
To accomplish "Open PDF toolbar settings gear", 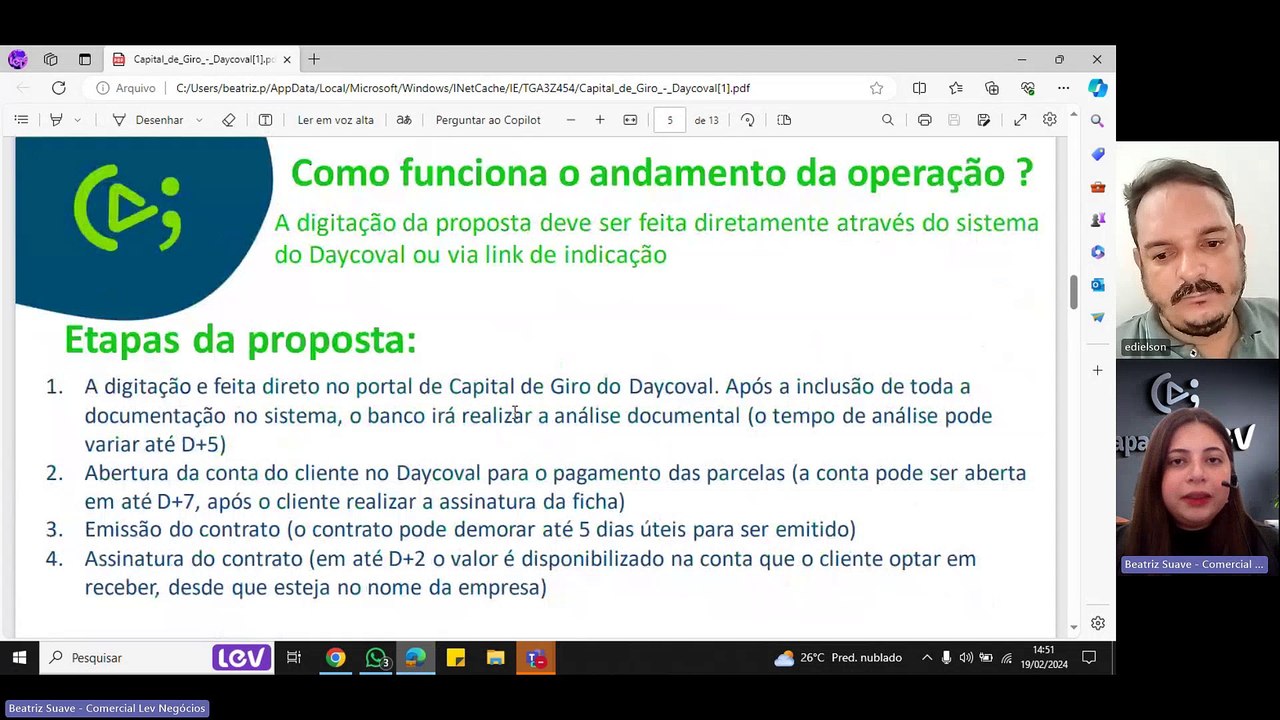I will point(1050,120).
